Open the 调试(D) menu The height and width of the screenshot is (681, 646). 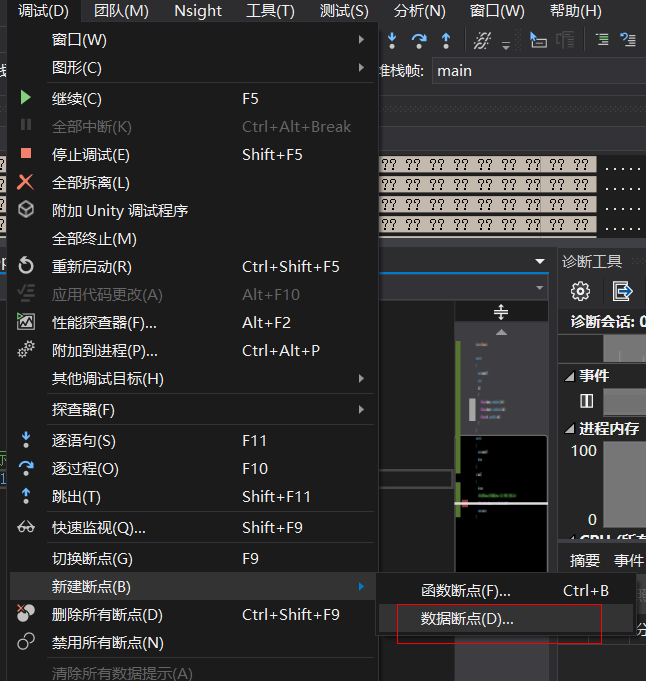(x=43, y=11)
